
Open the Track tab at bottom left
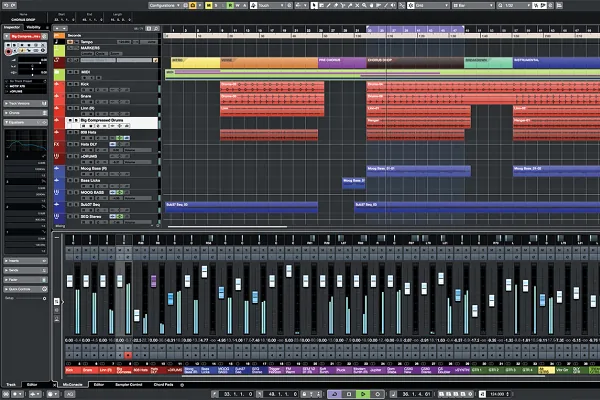(11, 385)
